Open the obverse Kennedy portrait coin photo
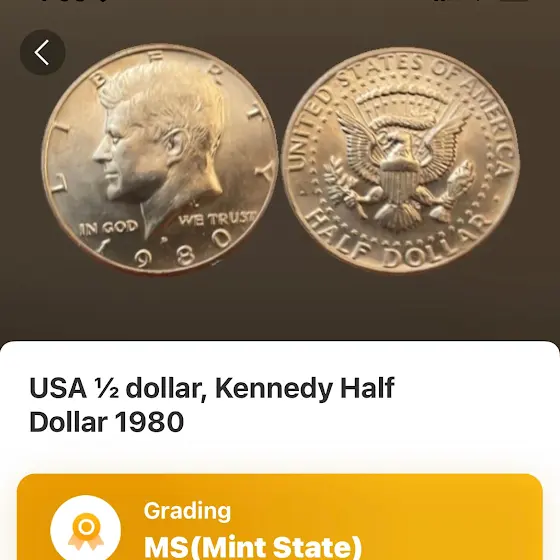The width and height of the screenshot is (560, 560). (x=160, y=159)
